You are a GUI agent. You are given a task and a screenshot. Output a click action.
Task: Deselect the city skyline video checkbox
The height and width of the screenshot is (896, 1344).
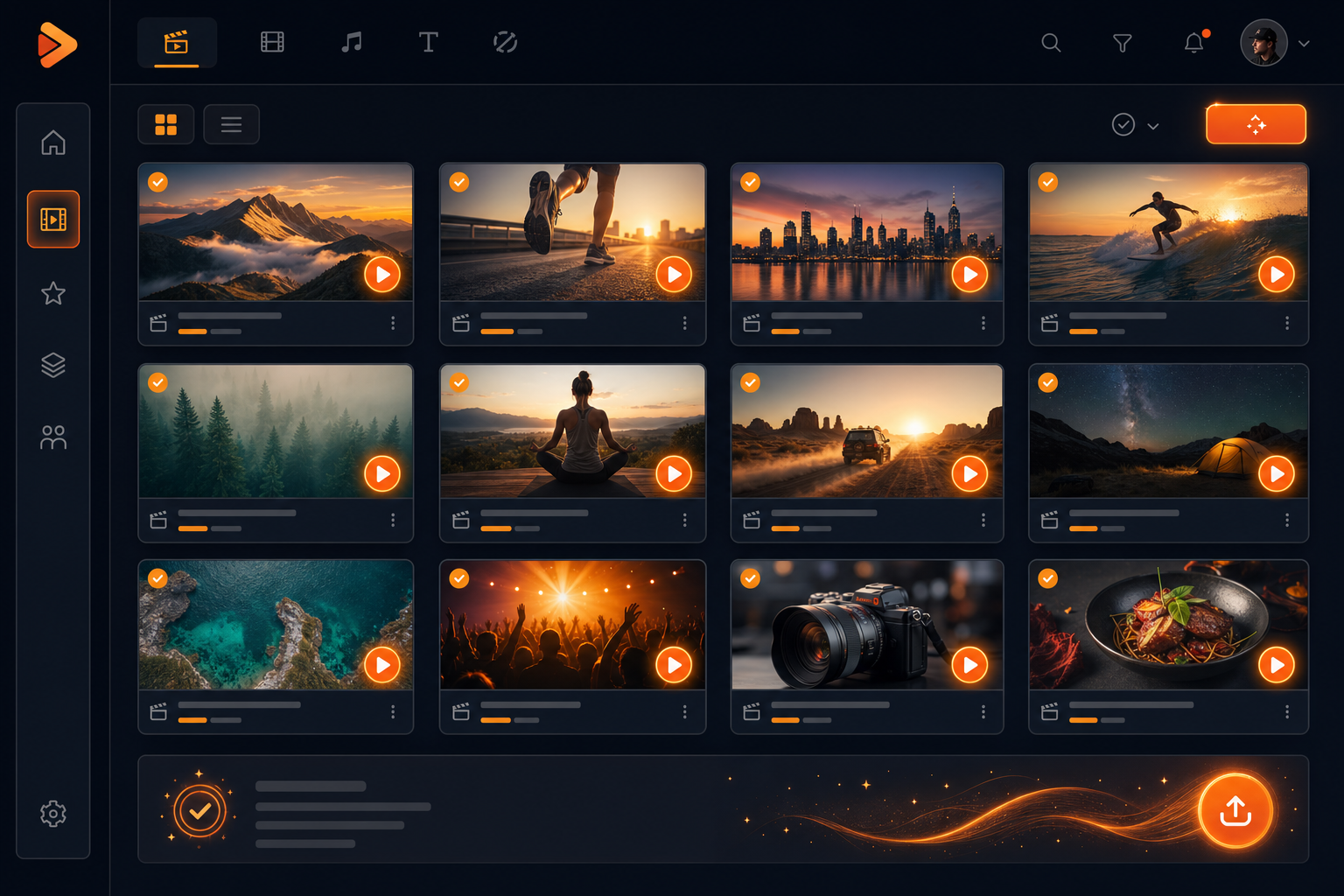750,182
